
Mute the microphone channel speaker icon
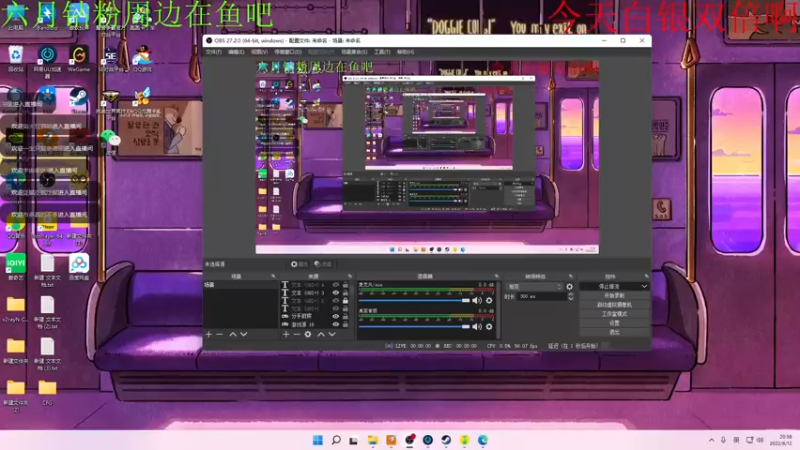pyautogui.click(x=477, y=301)
